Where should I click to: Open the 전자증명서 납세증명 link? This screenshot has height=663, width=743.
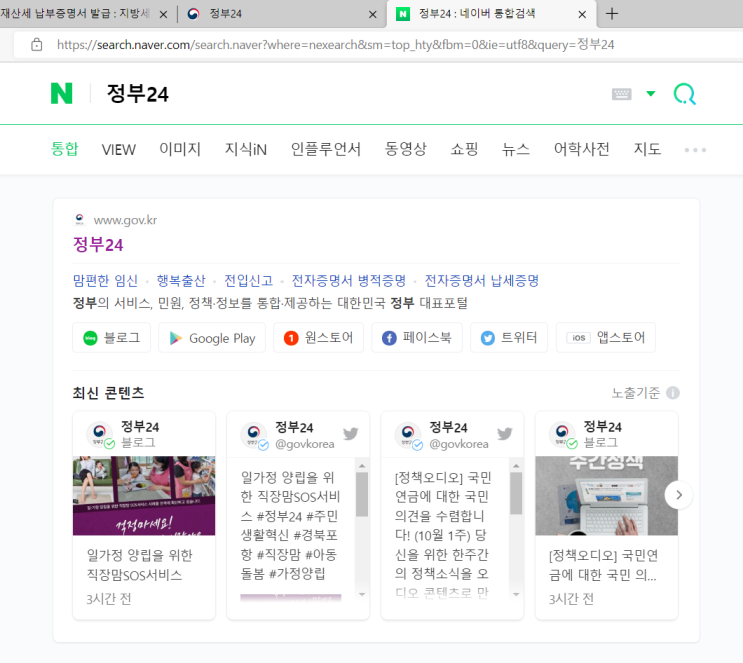482,281
